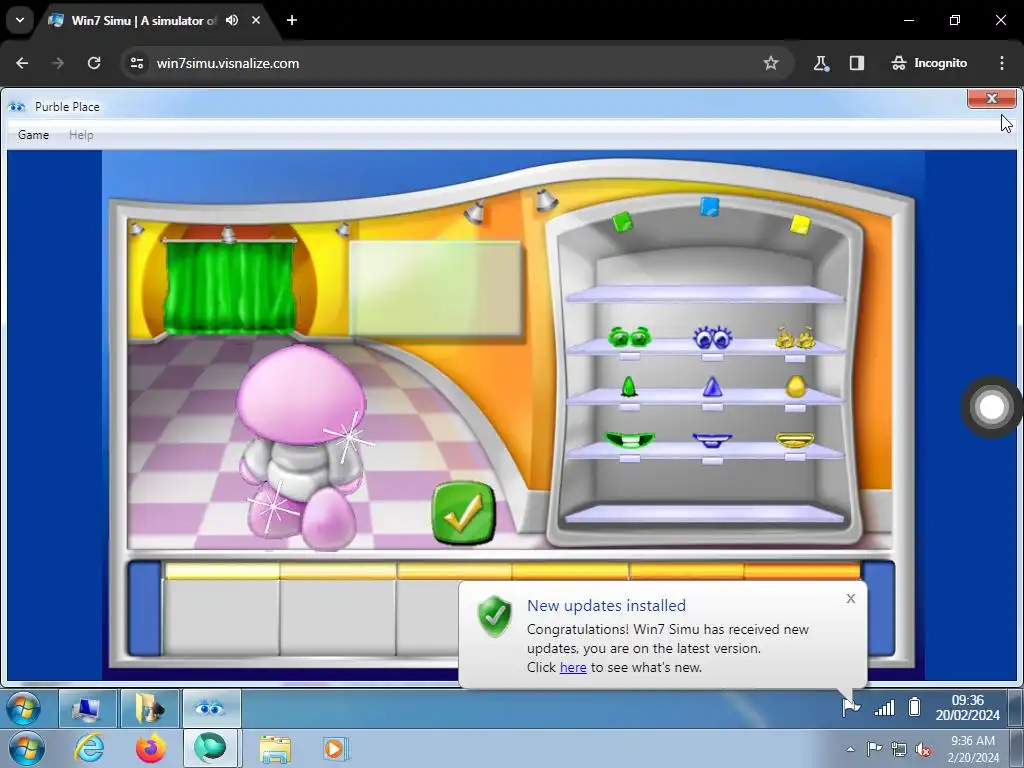Dismiss the New updates installed notification
1024x768 pixels.
850,598
